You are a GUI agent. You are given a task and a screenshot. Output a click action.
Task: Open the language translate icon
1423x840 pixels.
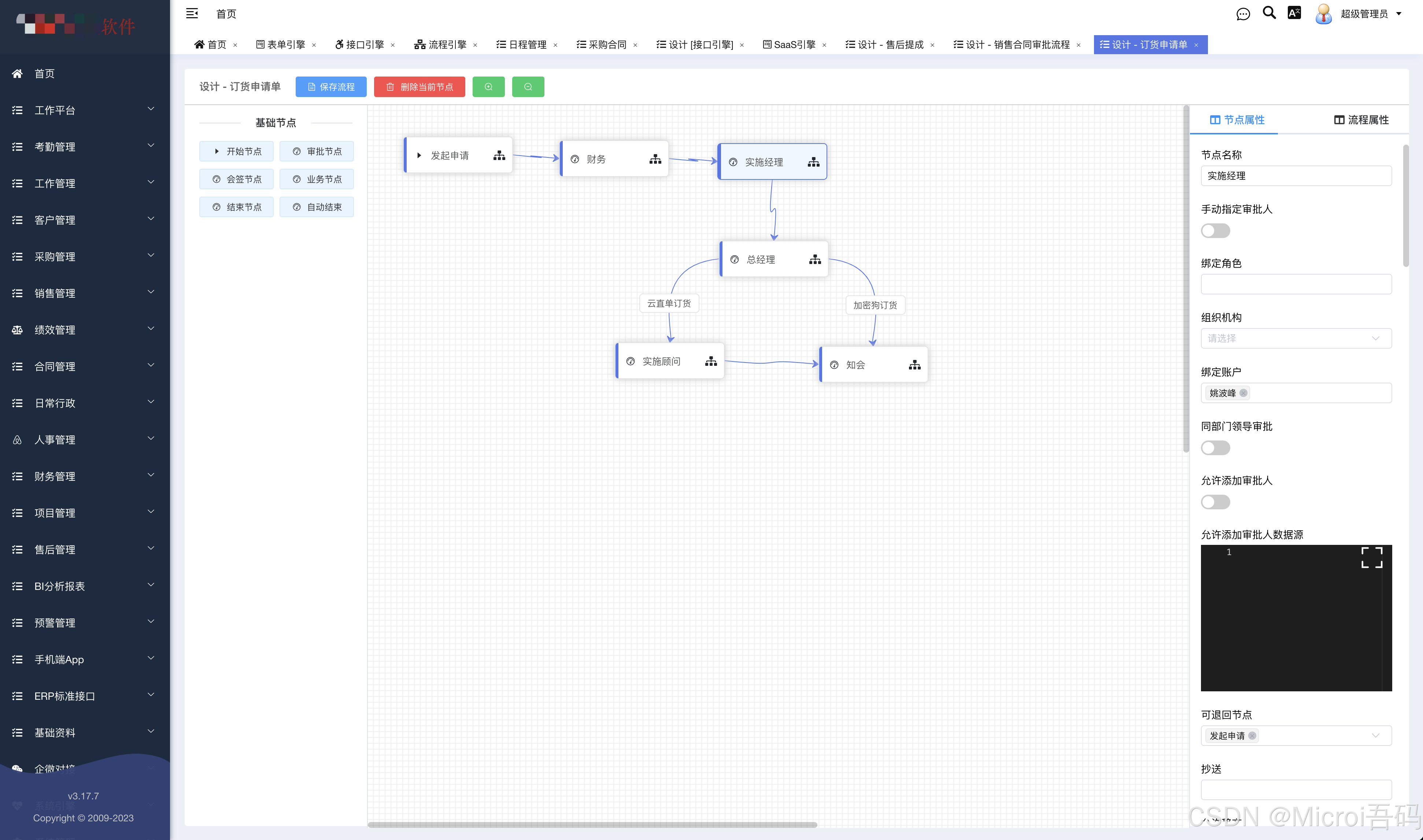1294,13
